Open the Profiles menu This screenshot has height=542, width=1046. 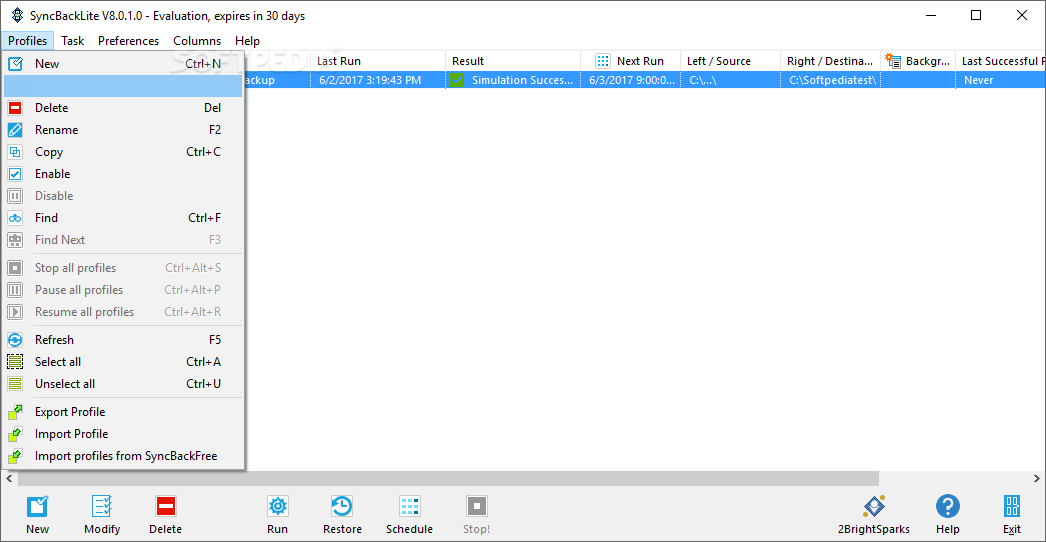(x=27, y=41)
